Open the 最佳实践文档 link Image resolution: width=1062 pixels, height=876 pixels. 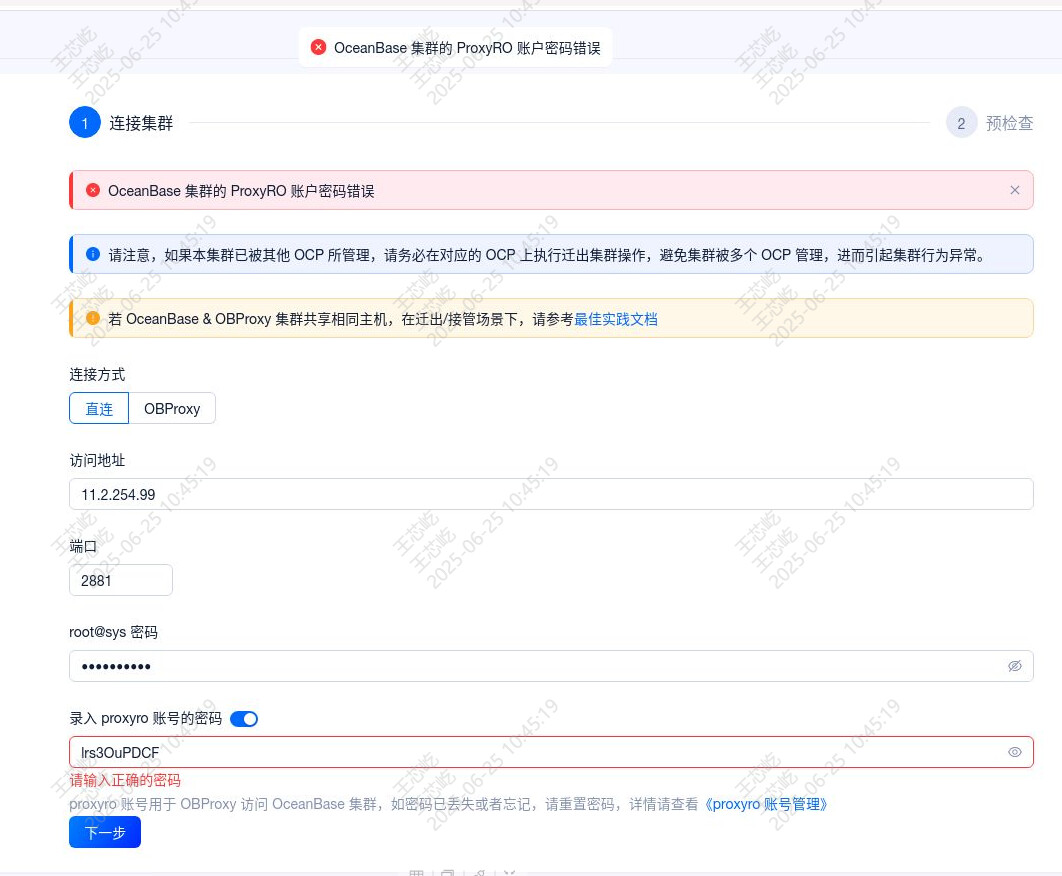click(616, 319)
